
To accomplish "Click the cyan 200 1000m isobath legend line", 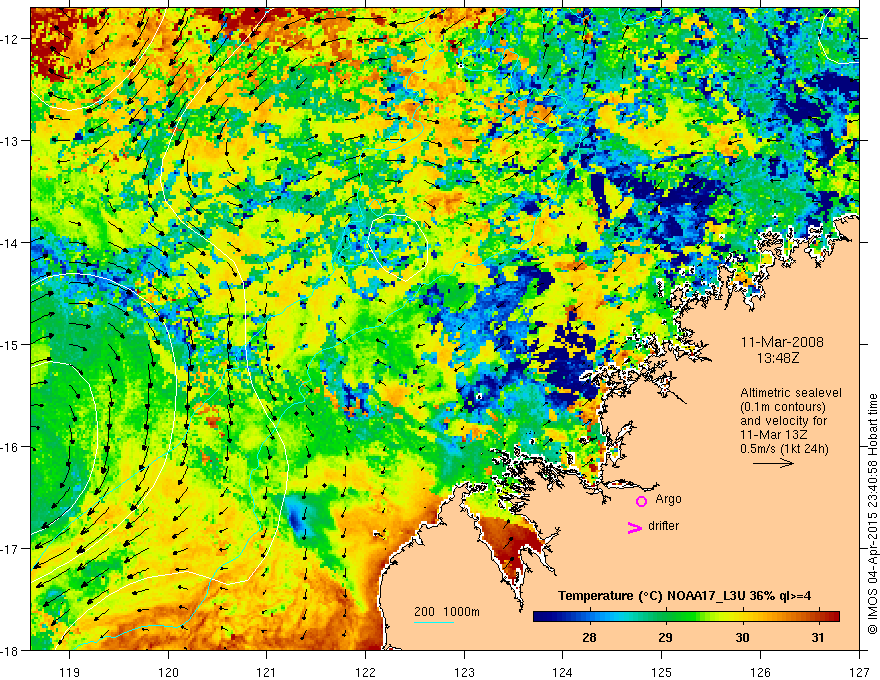I will pos(434,622).
